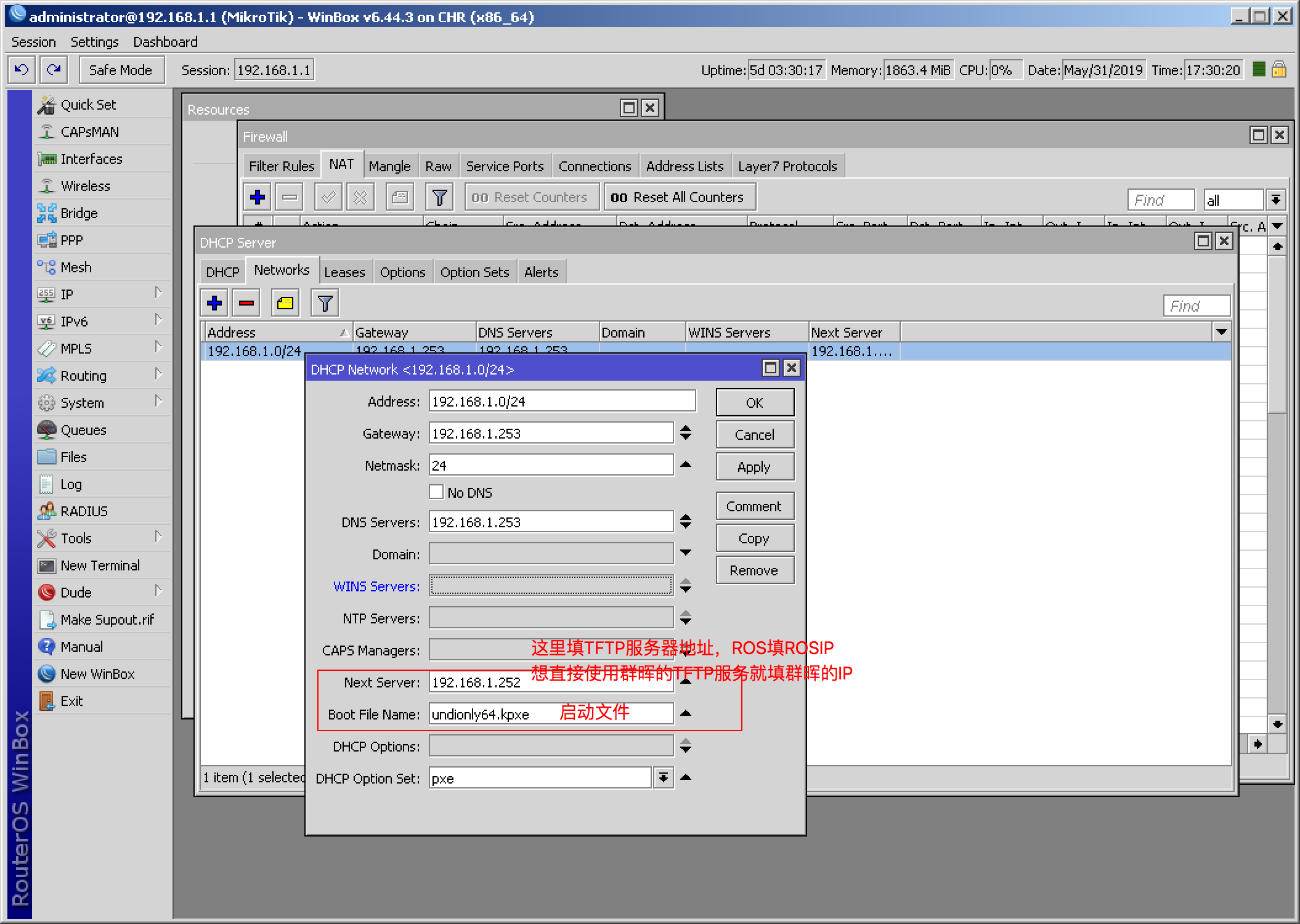Click the Copy button in the dialog
The width and height of the screenshot is (1300, 924).
tap(755, 538)
